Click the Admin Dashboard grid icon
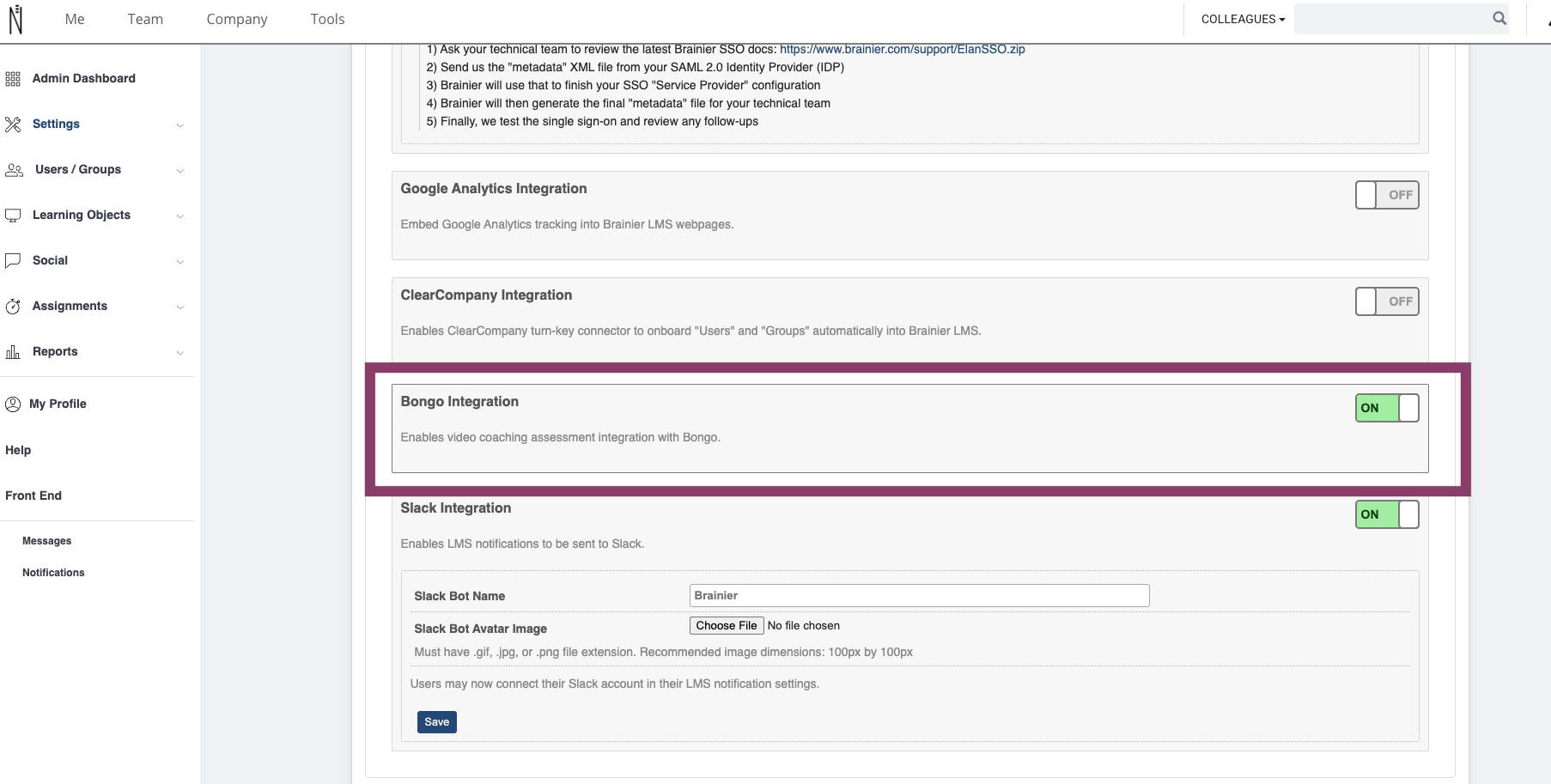The height and width of the screenshot is (784, 1551). point(13,79)
